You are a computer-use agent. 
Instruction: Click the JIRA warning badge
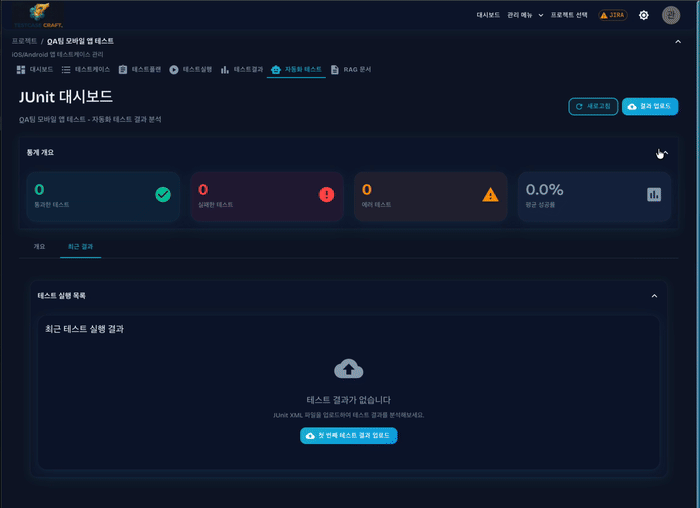tap(611, 15)
